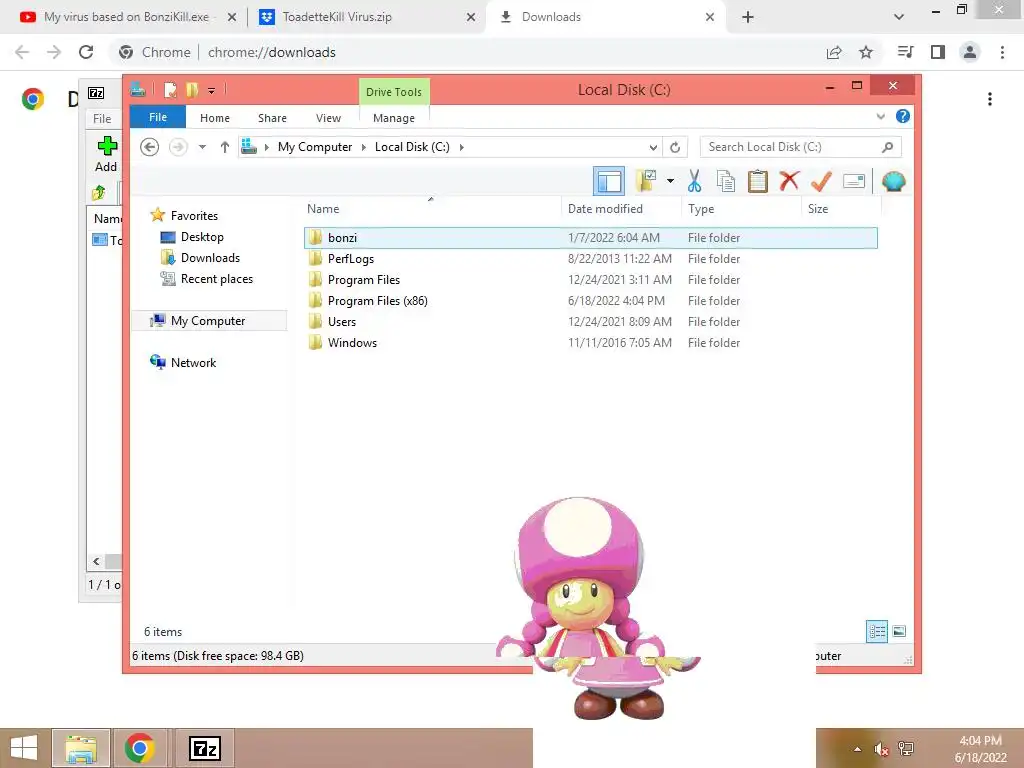The width and height of the screenshot is (1024, 768).
Task: Open Customize Quick Access Toolbar dropdown
Action: coord(212,91)
